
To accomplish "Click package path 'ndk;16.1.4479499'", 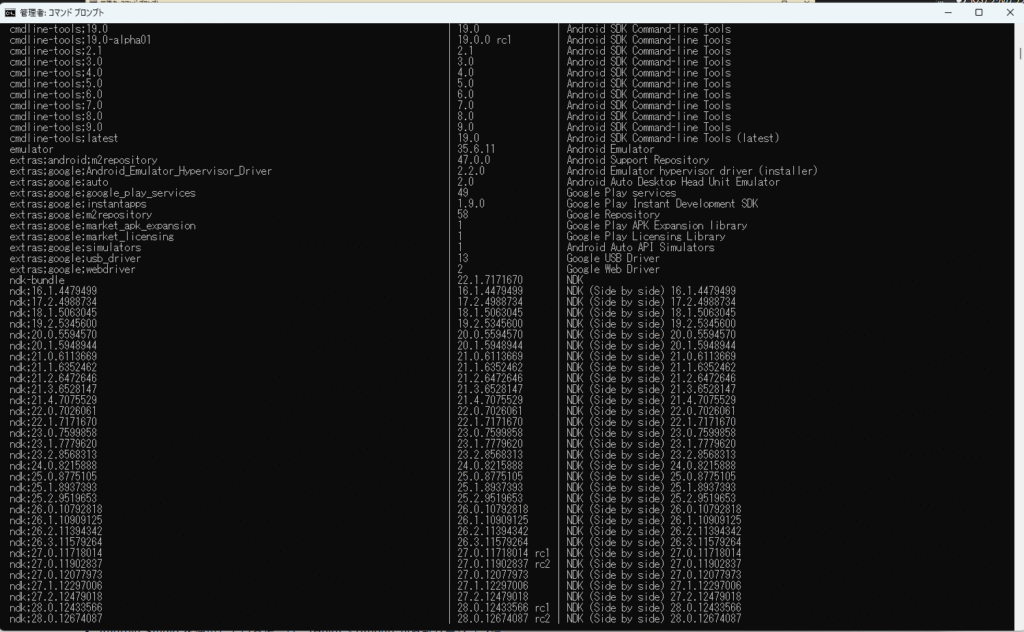I will 53,292.
